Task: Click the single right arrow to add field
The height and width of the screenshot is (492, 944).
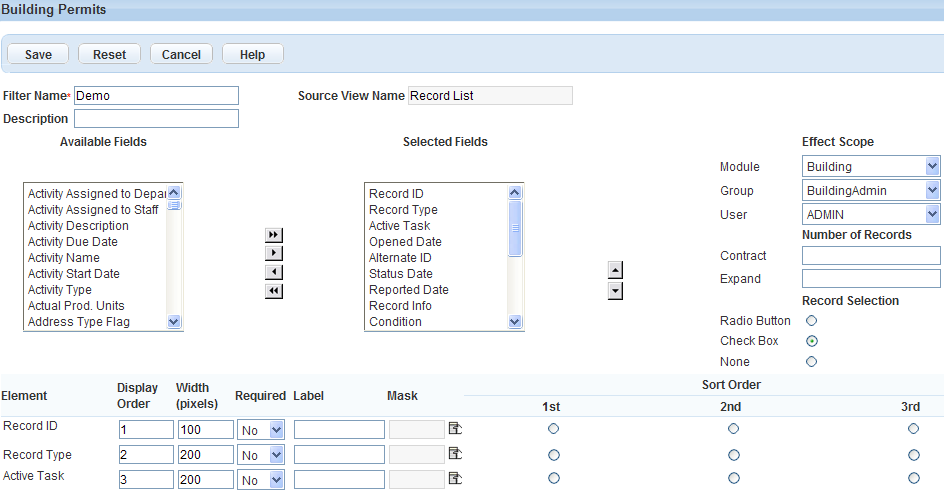Action: pyautogui.click(x=274, y=253)
